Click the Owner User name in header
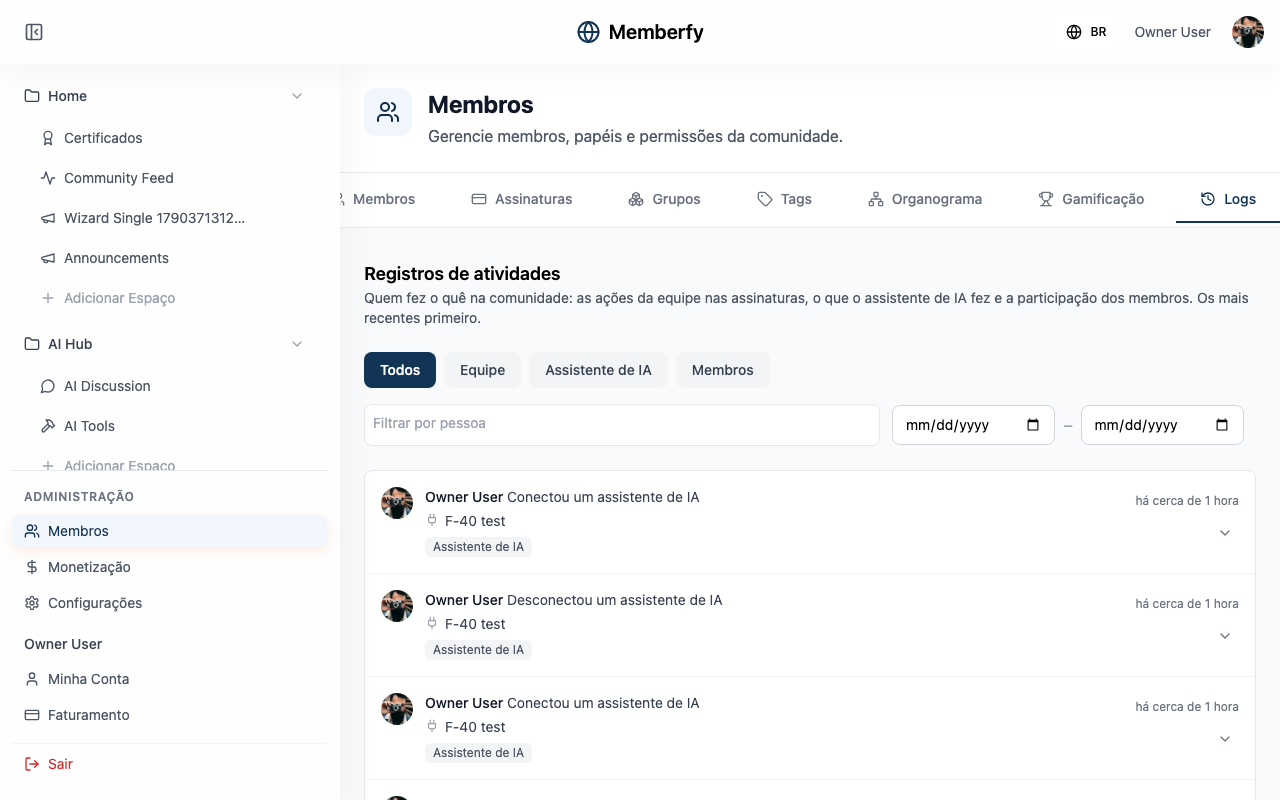This screenshot has width=1280, height=800. click(x=1172, y=32)
